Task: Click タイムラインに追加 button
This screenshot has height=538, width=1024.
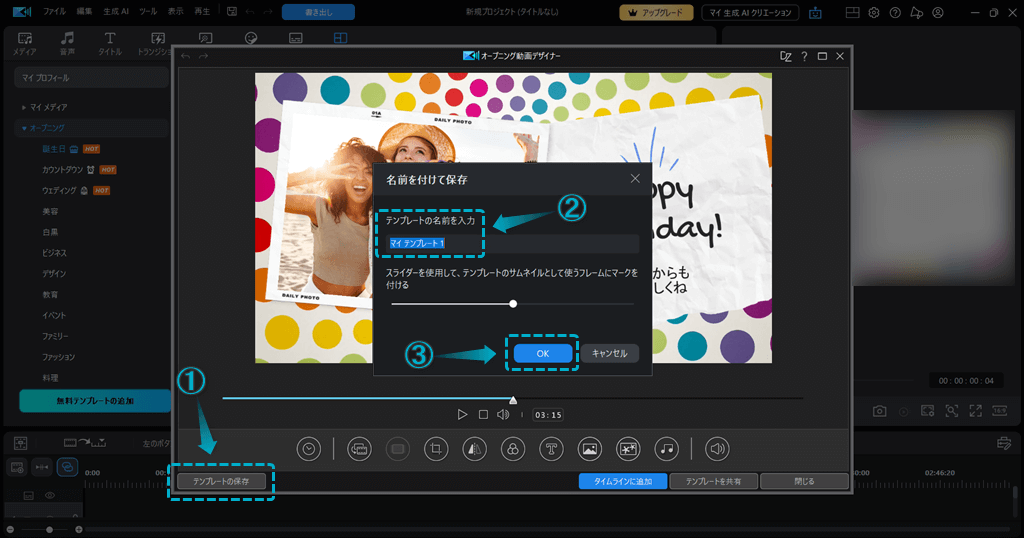Action: 623,481
